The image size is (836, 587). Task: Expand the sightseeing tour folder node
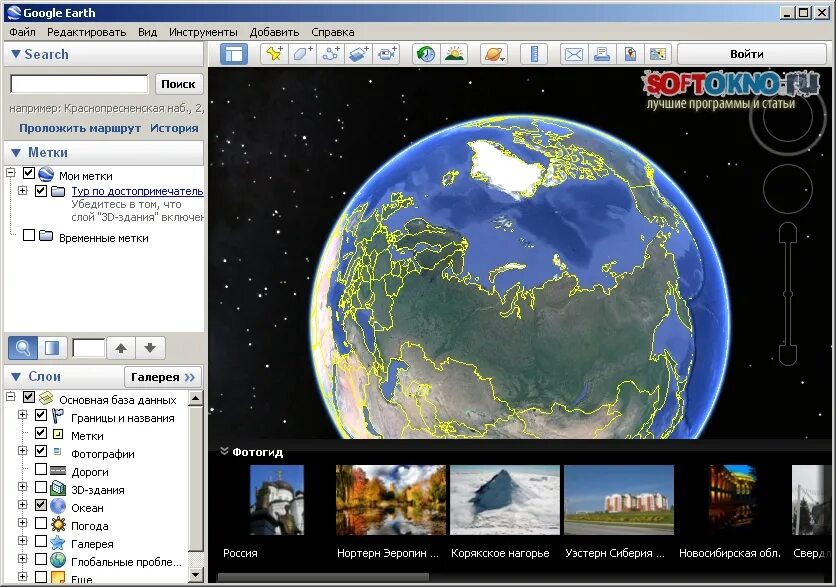pyautogui.click(x=22, y=190)
